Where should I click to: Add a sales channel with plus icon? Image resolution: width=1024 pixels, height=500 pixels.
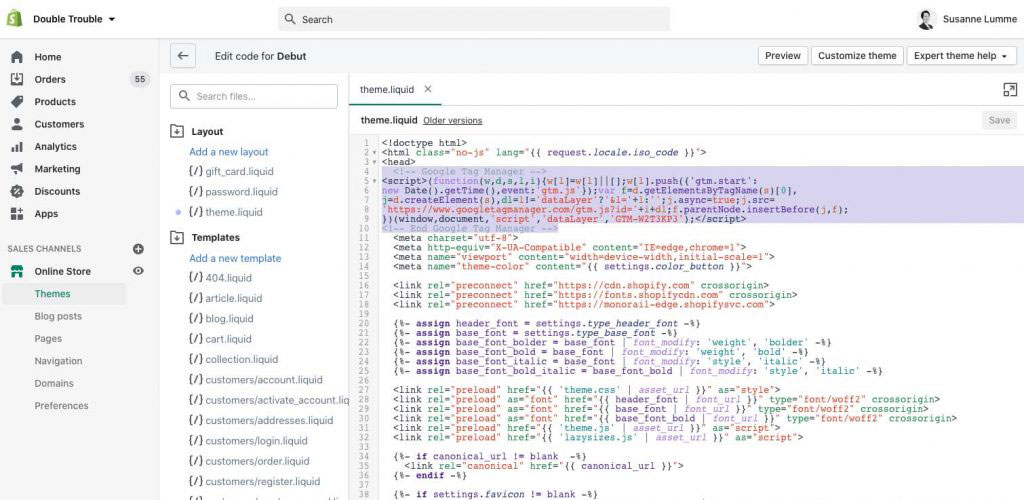tap(138, 249)
